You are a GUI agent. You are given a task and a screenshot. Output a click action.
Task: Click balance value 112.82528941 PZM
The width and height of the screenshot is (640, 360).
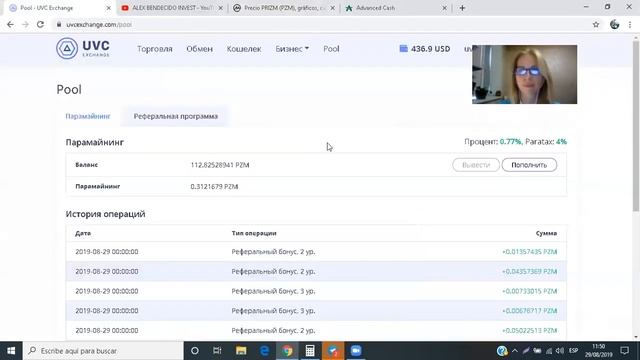(220, 165)
